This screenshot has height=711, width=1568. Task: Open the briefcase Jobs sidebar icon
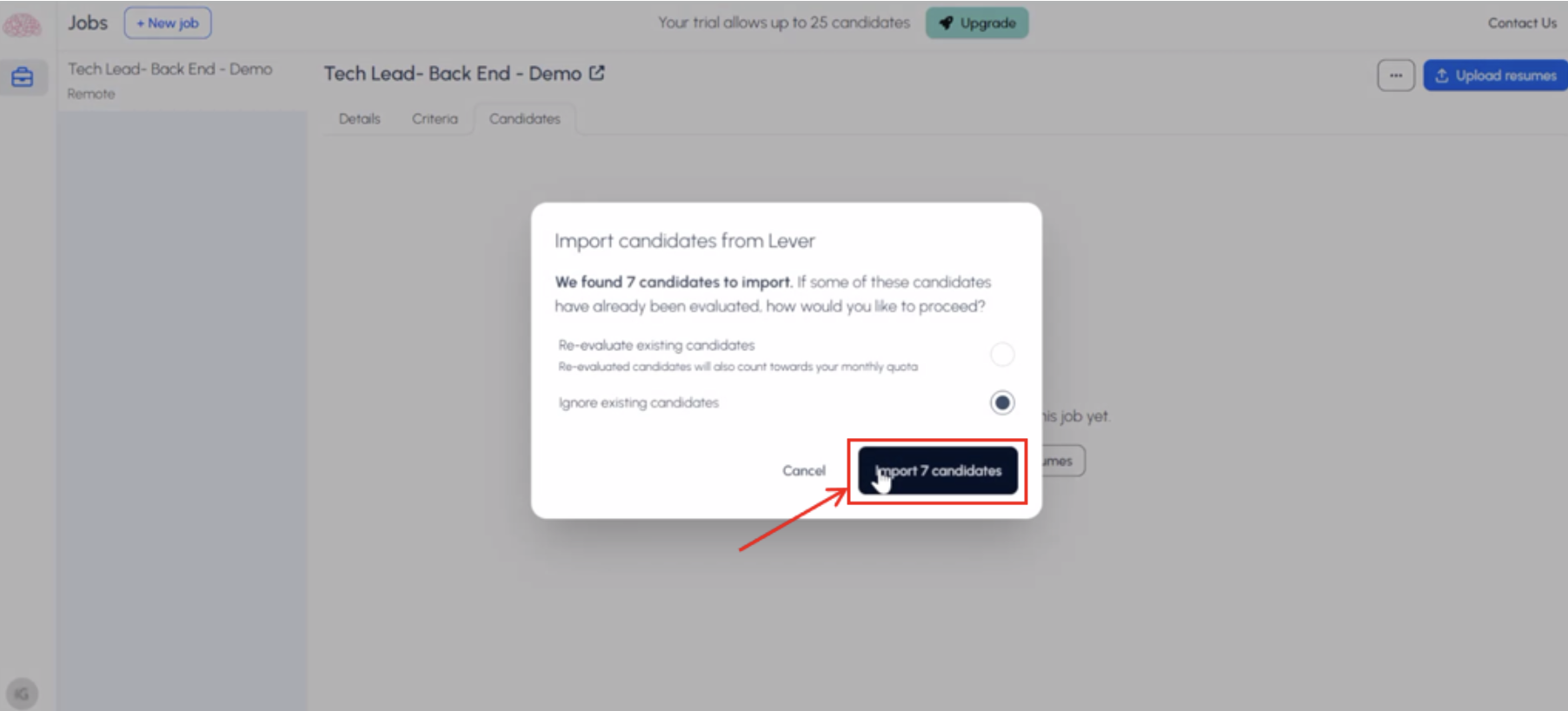tap(23, 77)
